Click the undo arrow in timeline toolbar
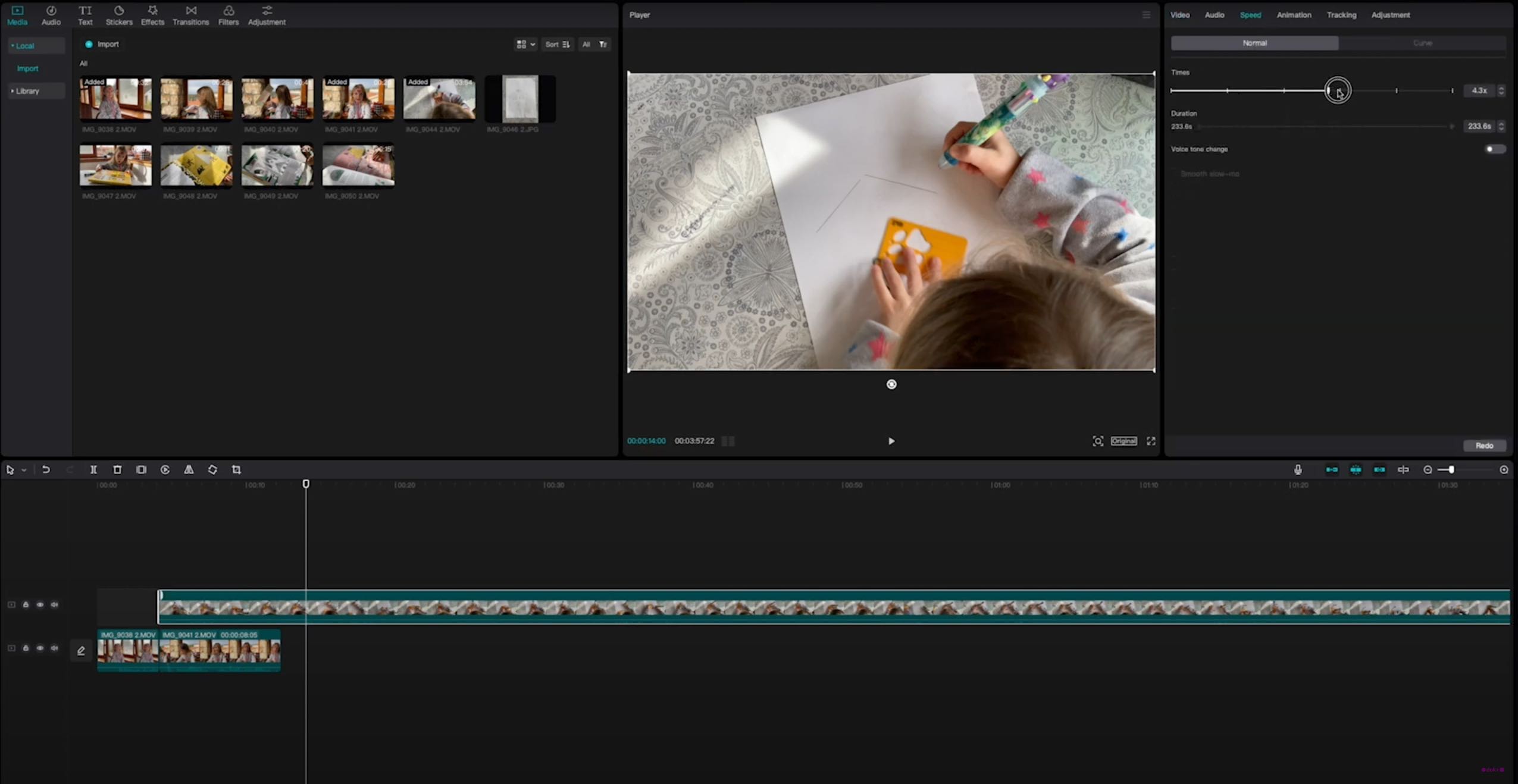1518x784 pixels. (46, 470)
